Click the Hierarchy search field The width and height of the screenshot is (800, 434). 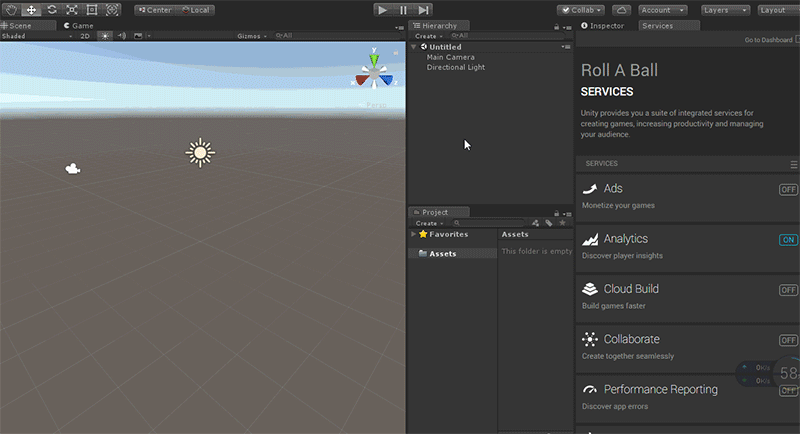pyautogui.click(x=507, y=36)
